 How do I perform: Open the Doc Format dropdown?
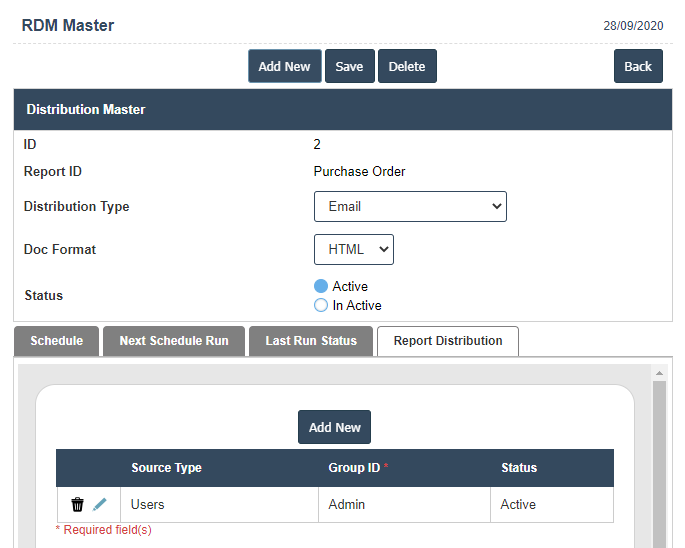coord(354,250)
